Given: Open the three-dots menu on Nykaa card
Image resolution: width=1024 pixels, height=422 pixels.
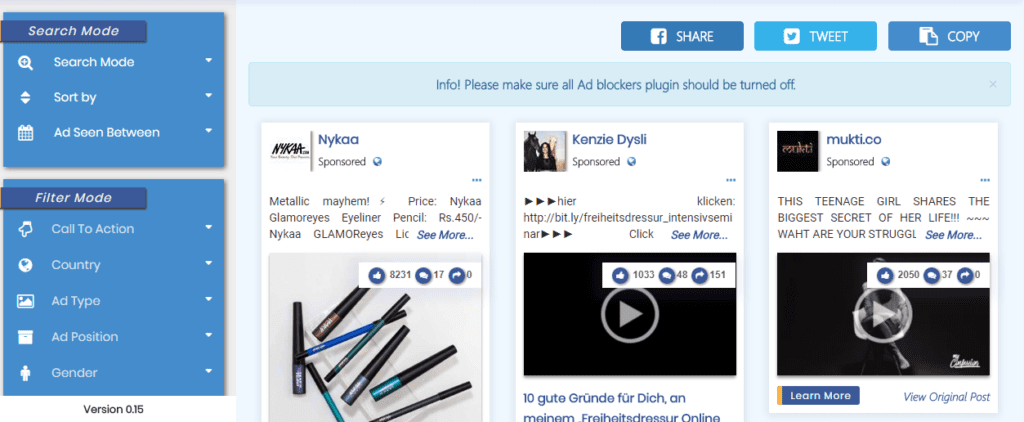Looking at the screenshot, I should (x=476, y=180).
